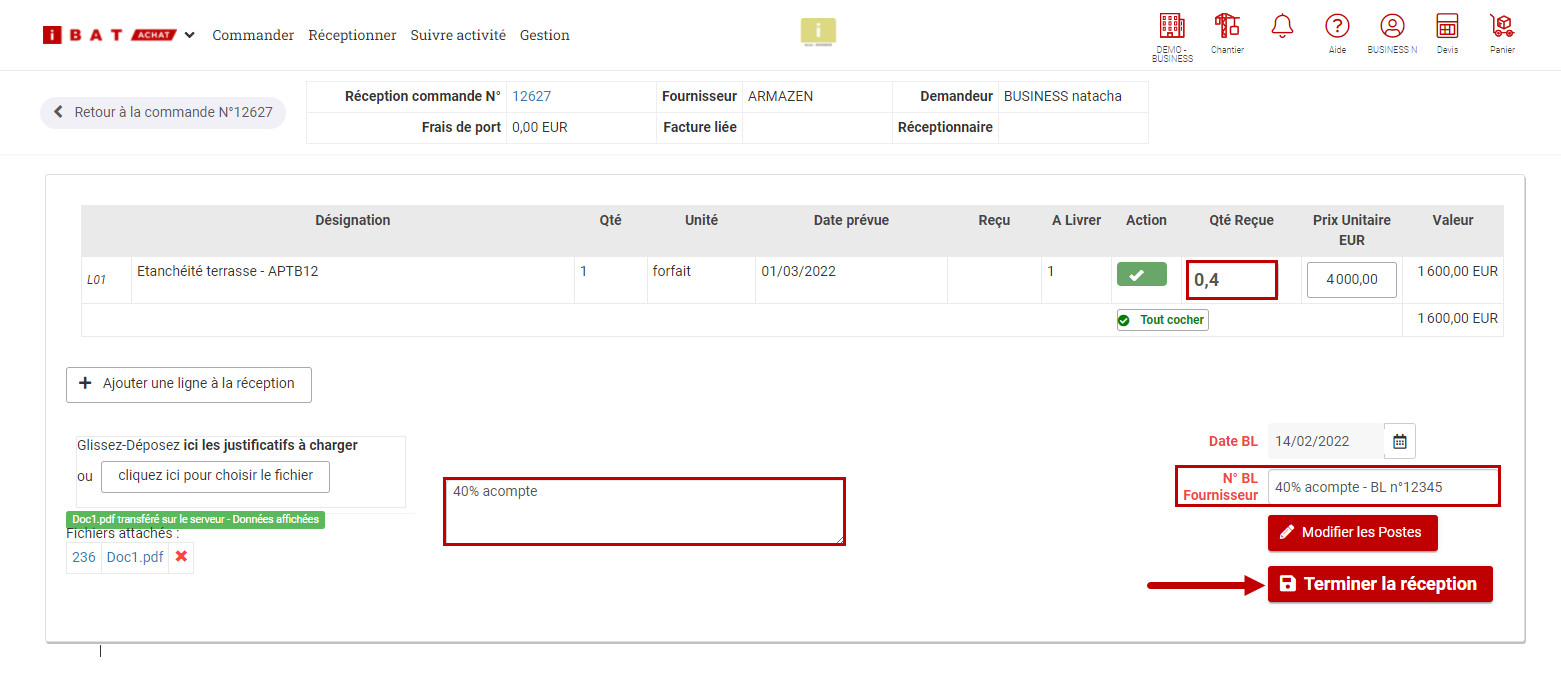Open the Aide help icon
This screenshot has height=681, width=1561.
point(1337,26)
